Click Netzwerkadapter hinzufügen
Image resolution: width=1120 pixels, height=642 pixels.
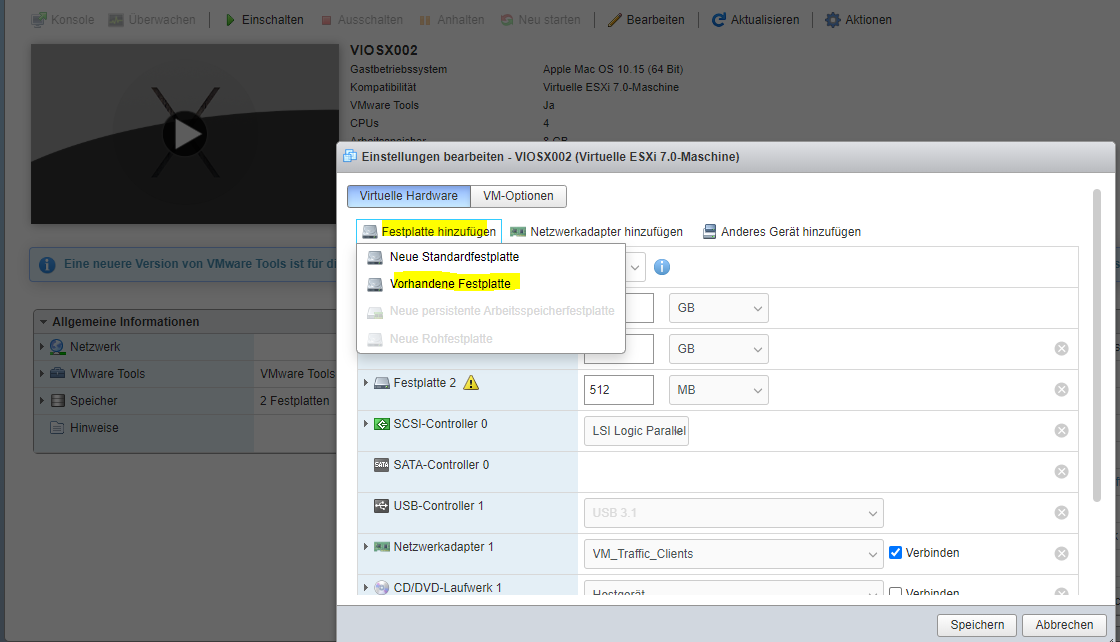pos(596,231)
